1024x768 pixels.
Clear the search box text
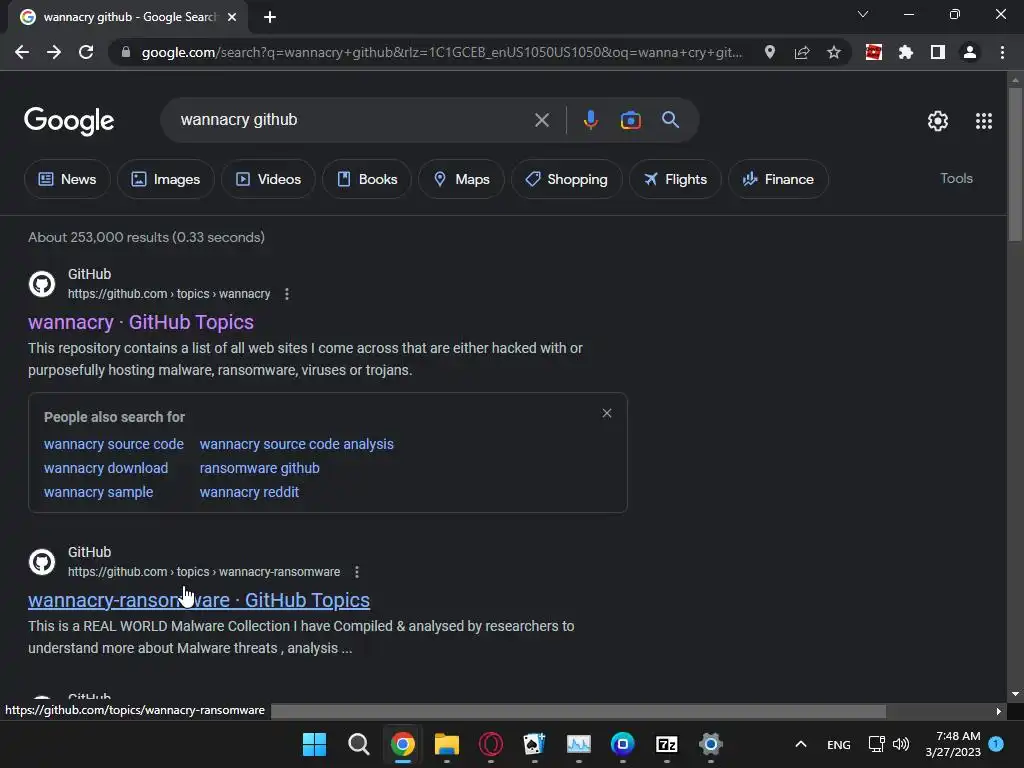point(541,120)
